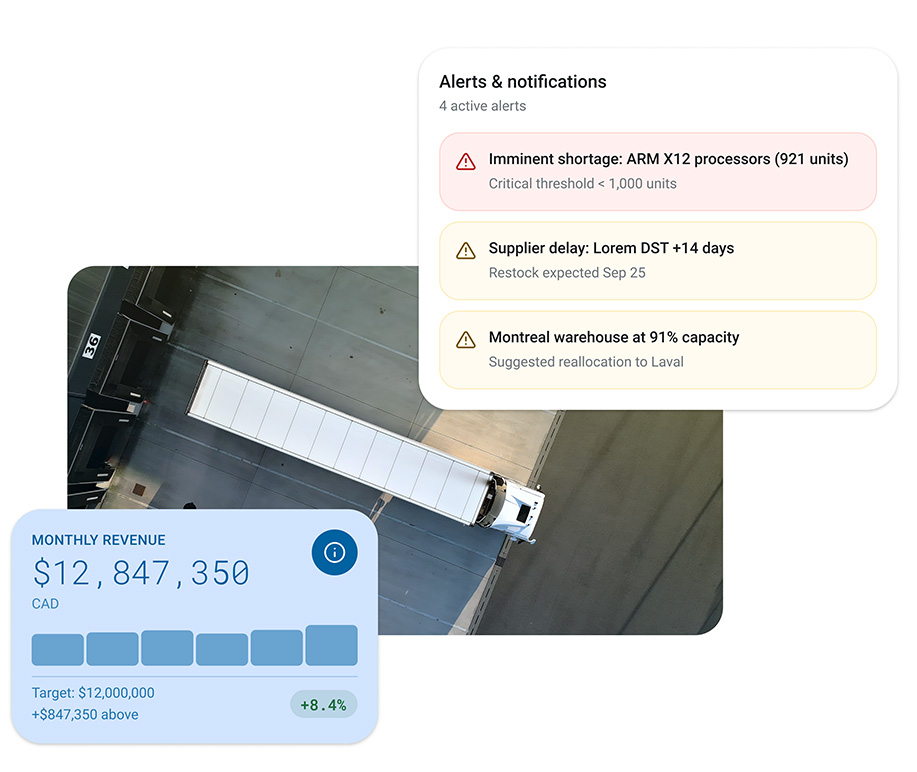
Task: Click the warning icon beside Montreal warehouse alert
Action: [x=466, y=339]
